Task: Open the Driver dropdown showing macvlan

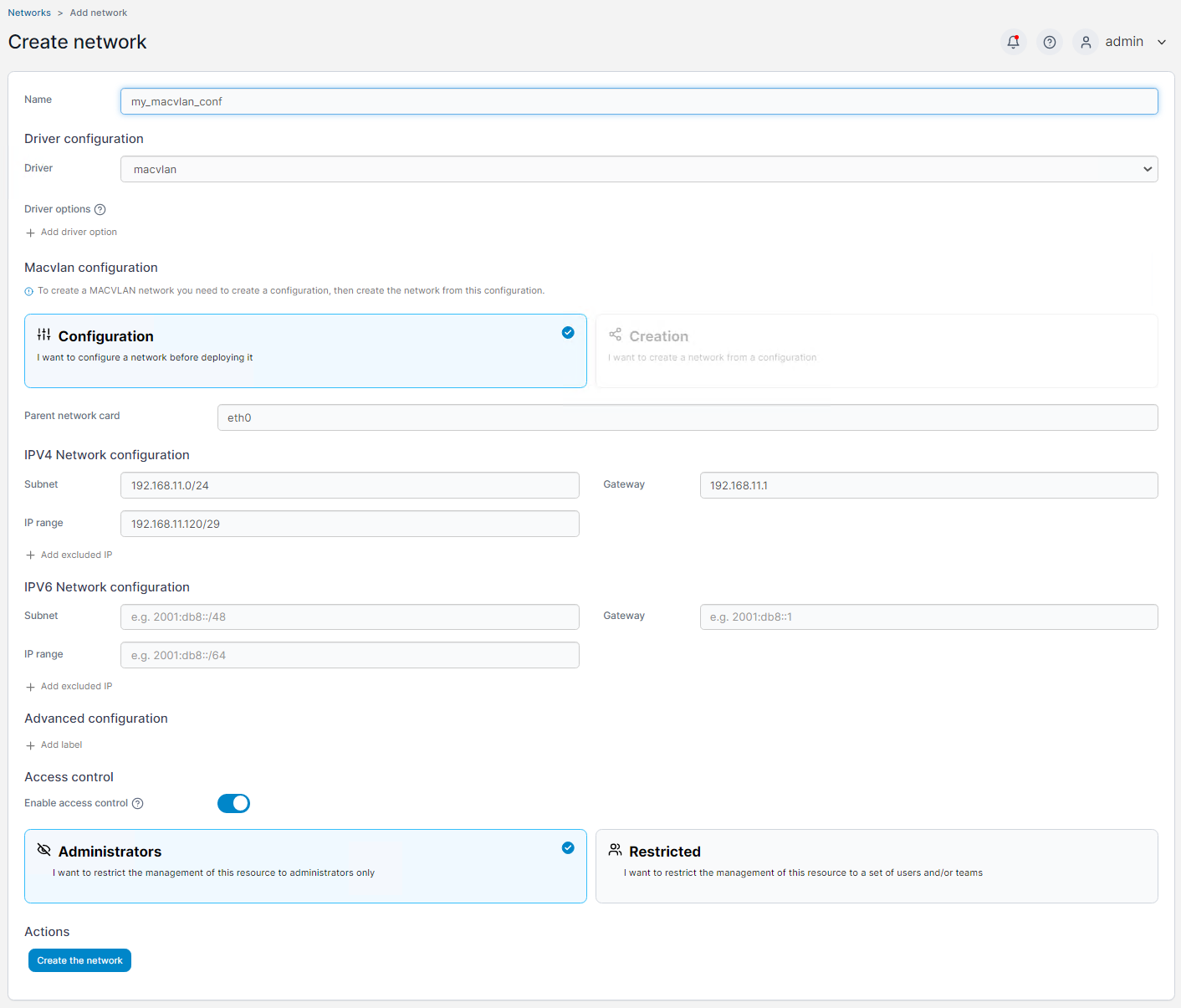Action: pos(639,169)
